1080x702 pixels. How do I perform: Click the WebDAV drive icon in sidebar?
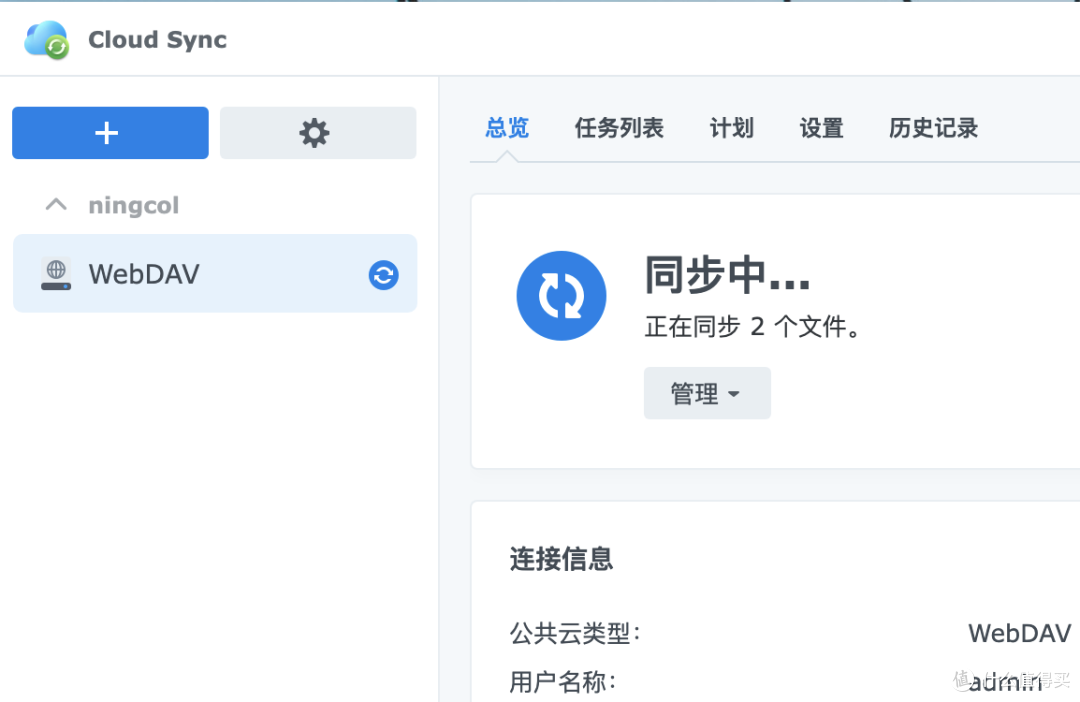coord(56,274)
